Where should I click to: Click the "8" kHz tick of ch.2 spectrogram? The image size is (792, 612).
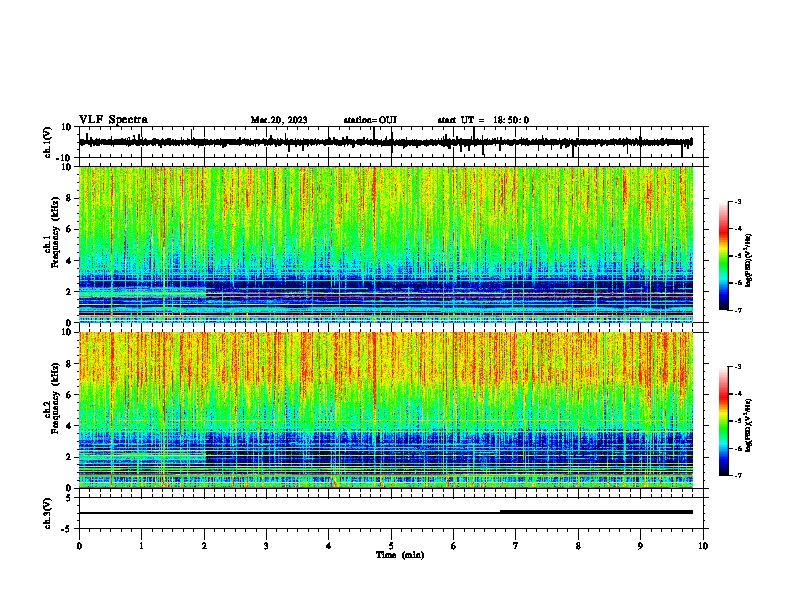pyautogui.click(x=69, y=364)
